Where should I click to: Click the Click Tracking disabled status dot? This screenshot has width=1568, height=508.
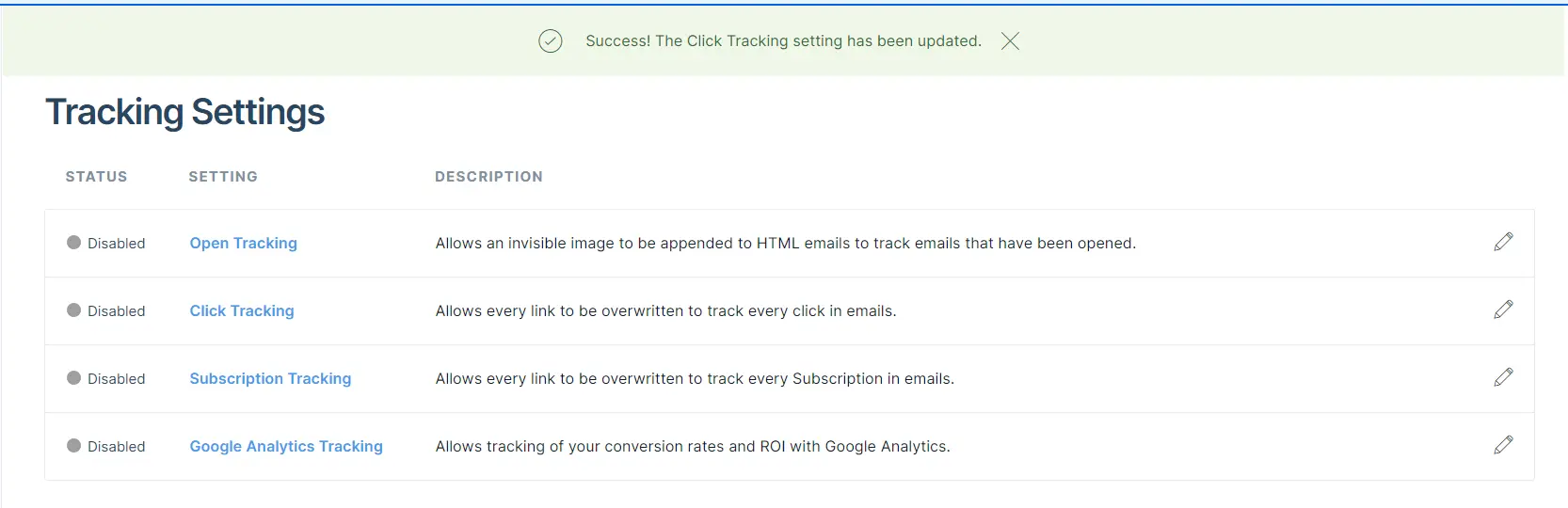(73, 310)
